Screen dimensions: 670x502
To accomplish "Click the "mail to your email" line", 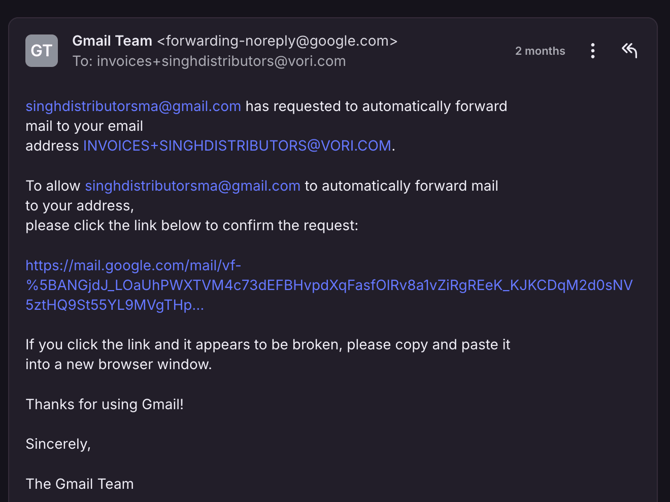I will click(85, 126).
